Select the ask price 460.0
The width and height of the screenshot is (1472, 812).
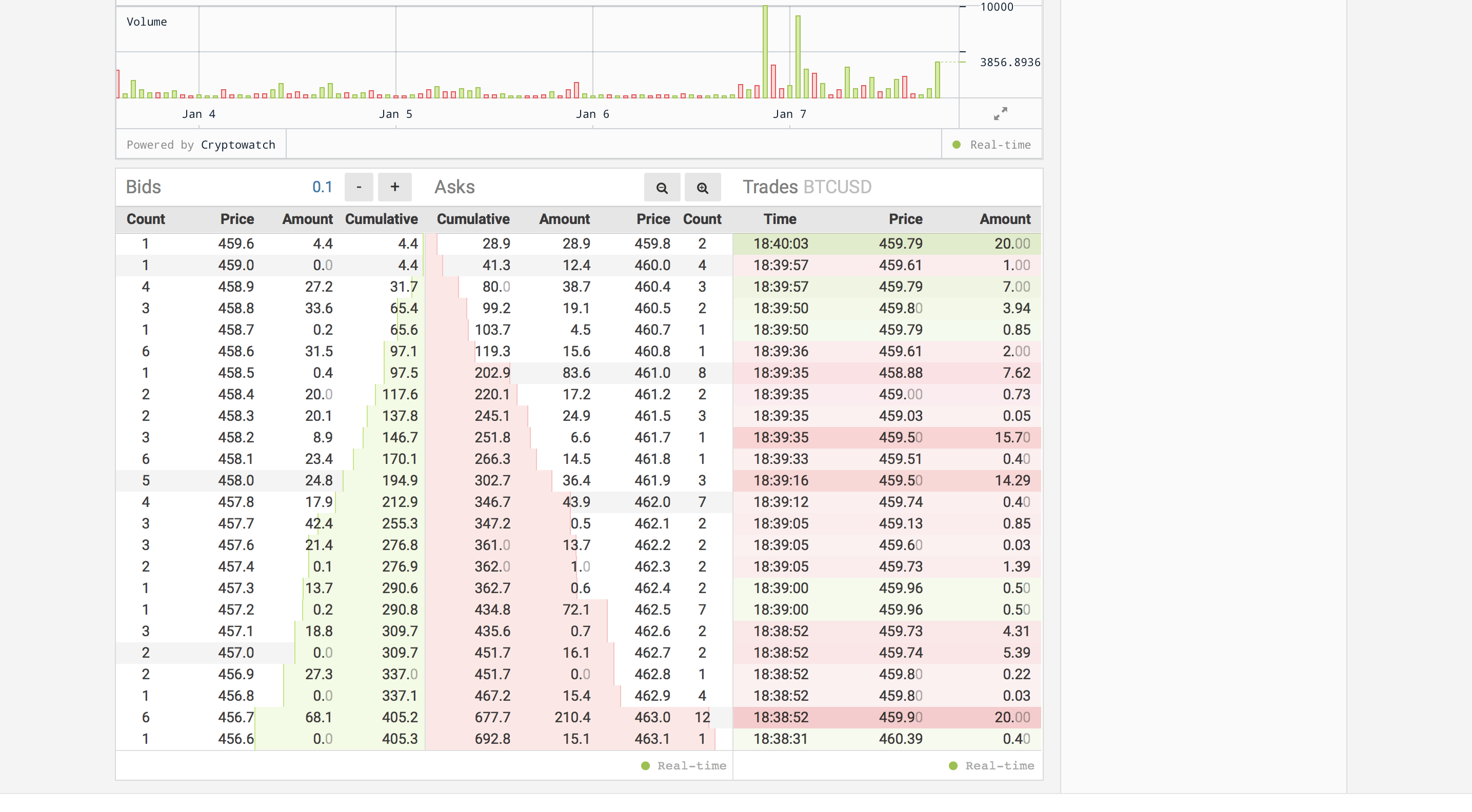pyautogui.click(x=652, y=266)
